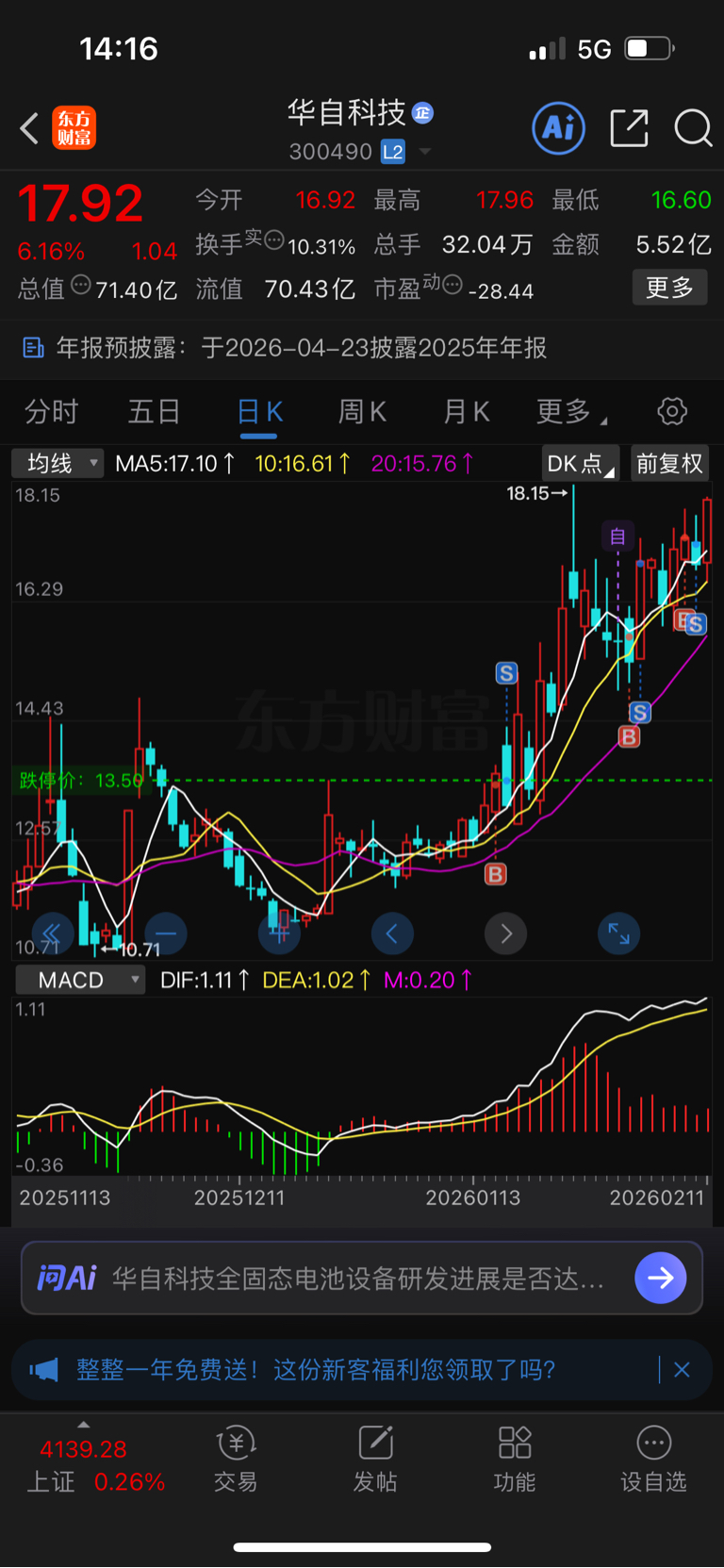
Task: Tap the 总值 info icon
Action: [81, 284]
